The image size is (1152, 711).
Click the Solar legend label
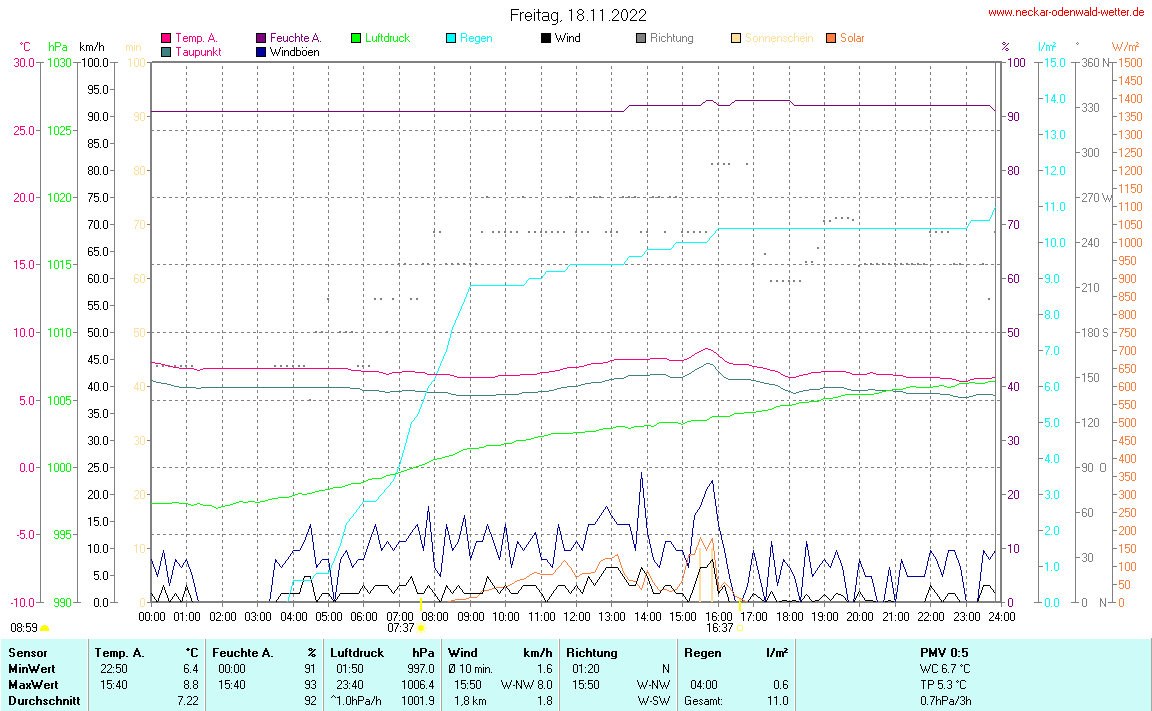pyautogui.click(x=852, y=38)
